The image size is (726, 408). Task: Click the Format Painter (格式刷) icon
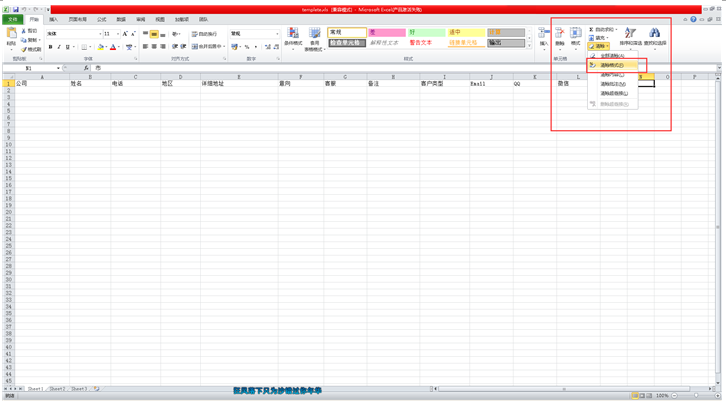31,49
